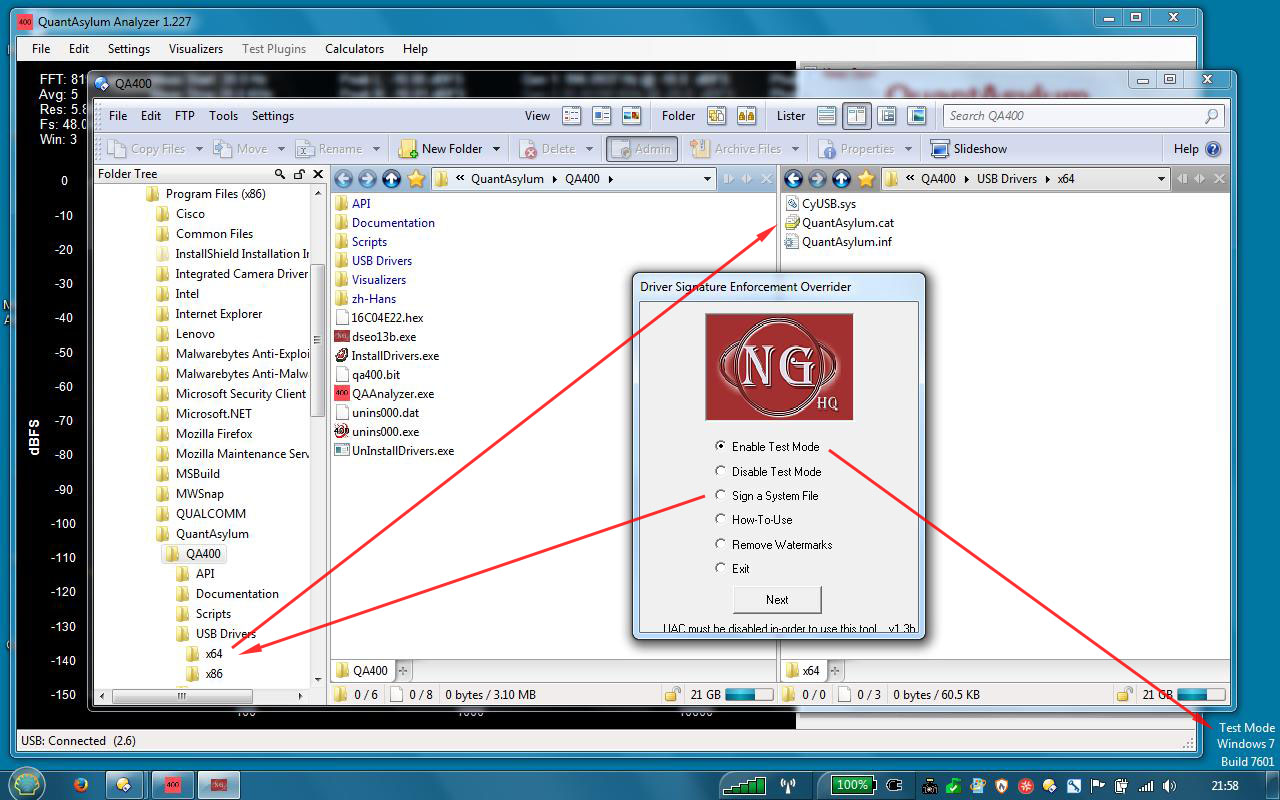Screen dimensions: 1280x800
Task: Select How-To-Use radio option
Action: (720, 519)
